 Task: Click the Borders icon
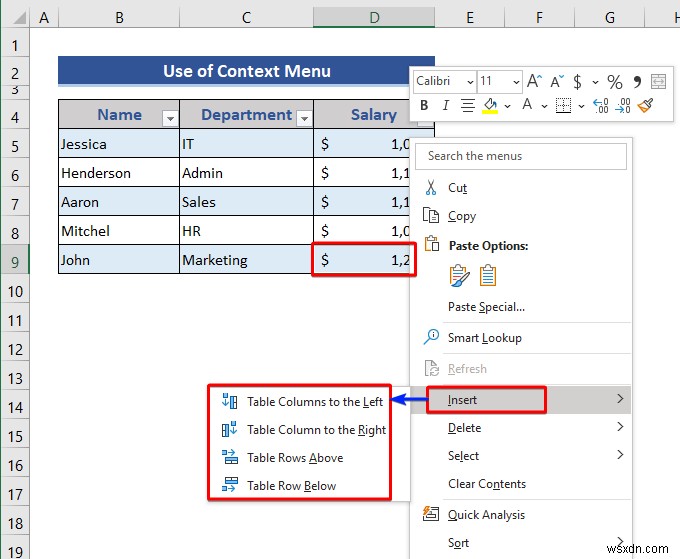[563, 105]
